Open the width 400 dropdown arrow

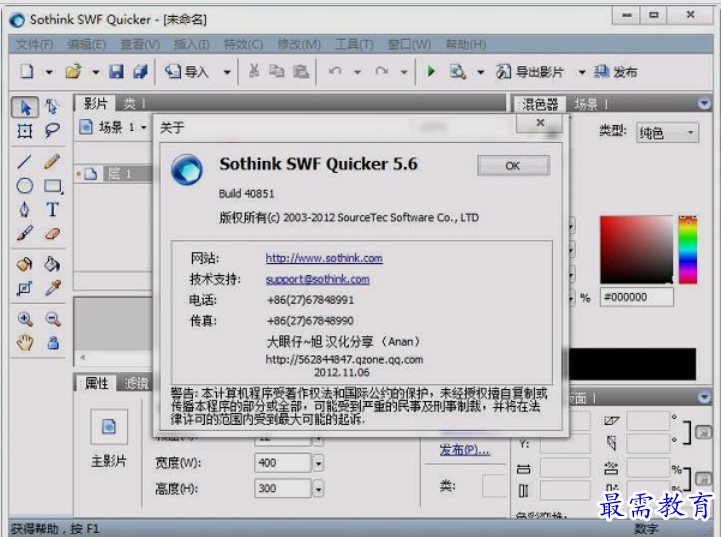click(318, 463)
